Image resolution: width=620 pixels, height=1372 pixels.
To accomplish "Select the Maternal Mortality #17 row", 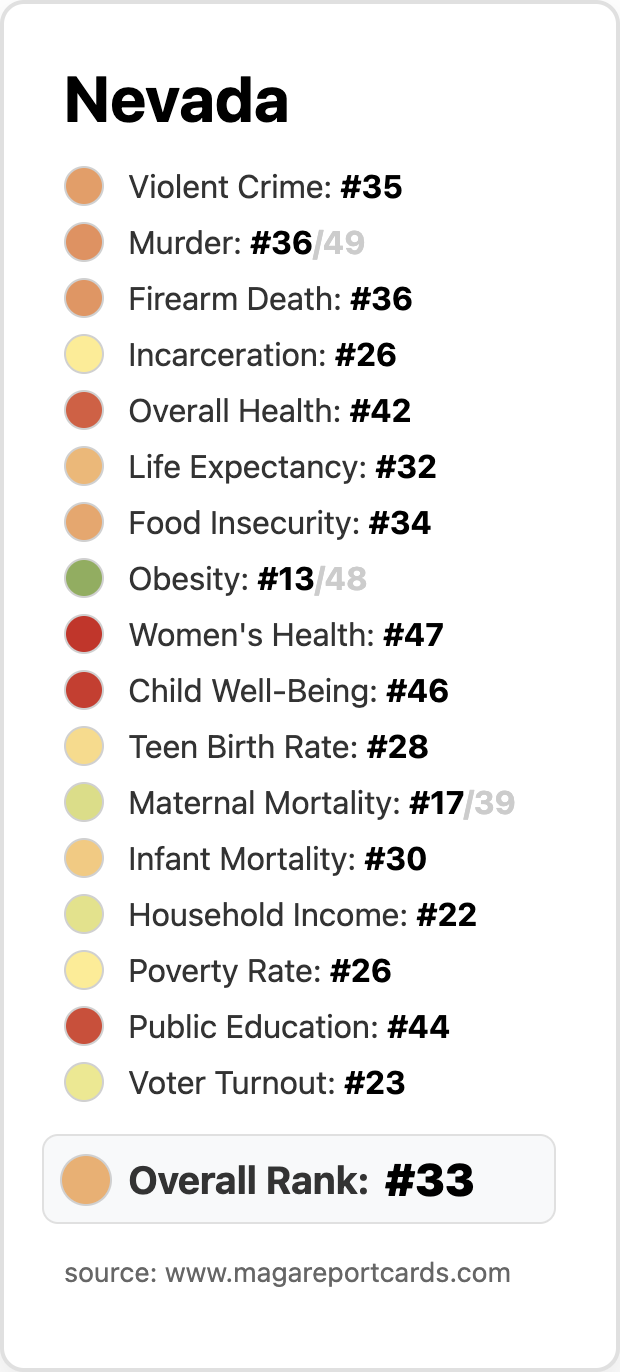I will click(x=290, y=803).
